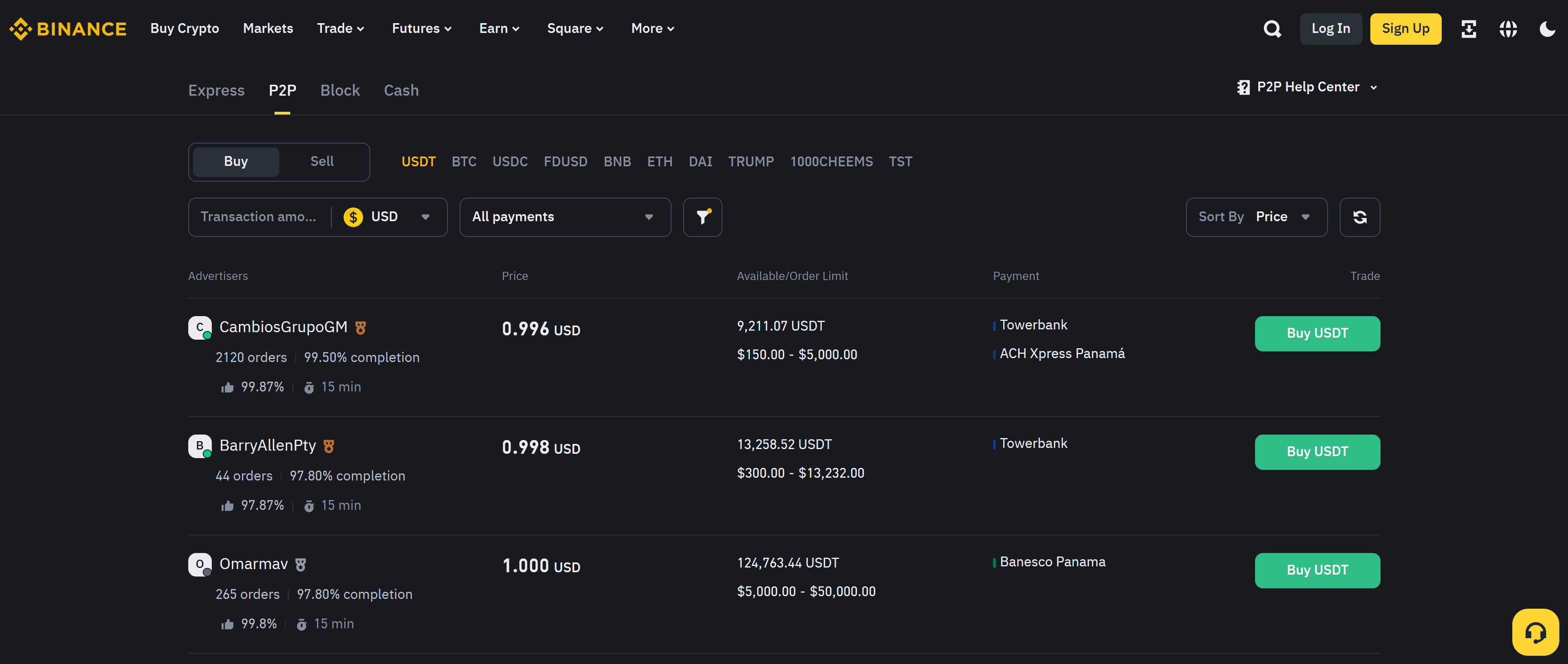Click the search magnifier icon
This screenshot has width=1568, height=664.
[1271, 29]
